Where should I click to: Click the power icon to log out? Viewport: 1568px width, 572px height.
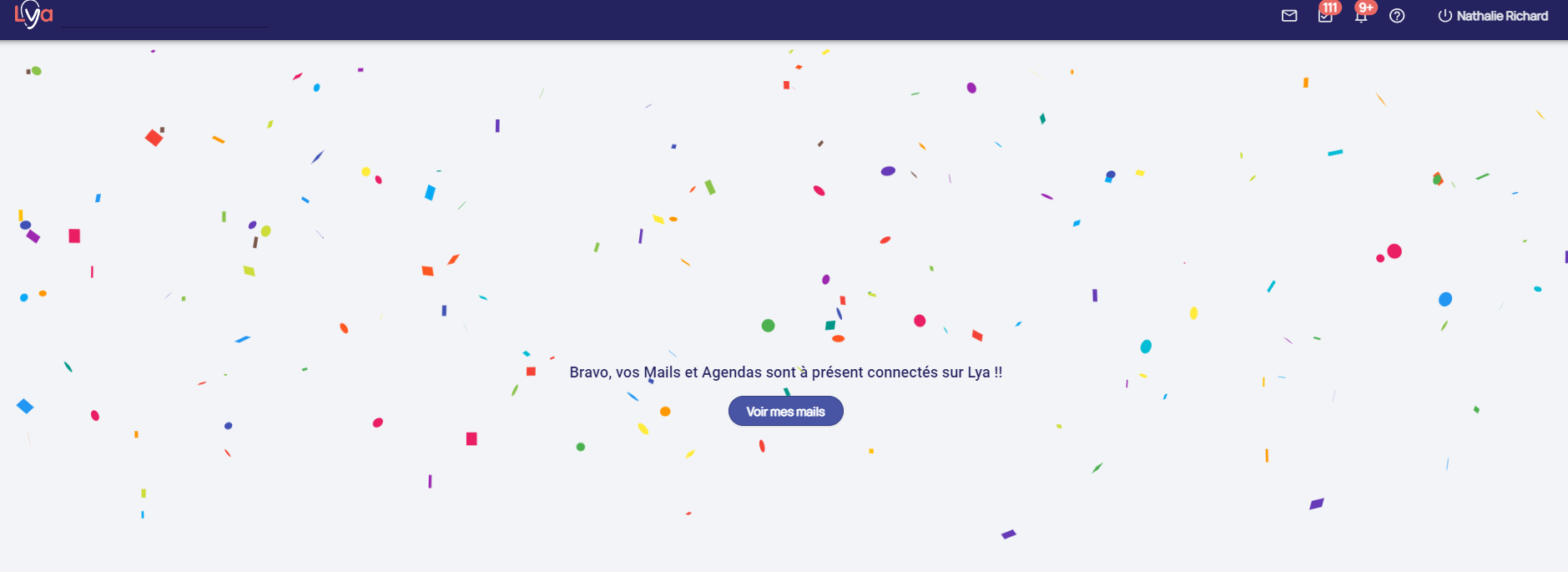[1444, 16]
